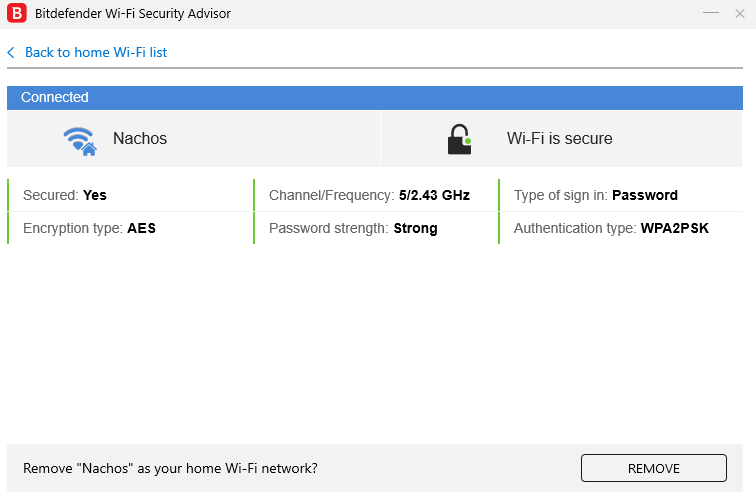Click the Bitdefender logo in title bar
Viewport: 756px width, 498px height.
[16, 14]
